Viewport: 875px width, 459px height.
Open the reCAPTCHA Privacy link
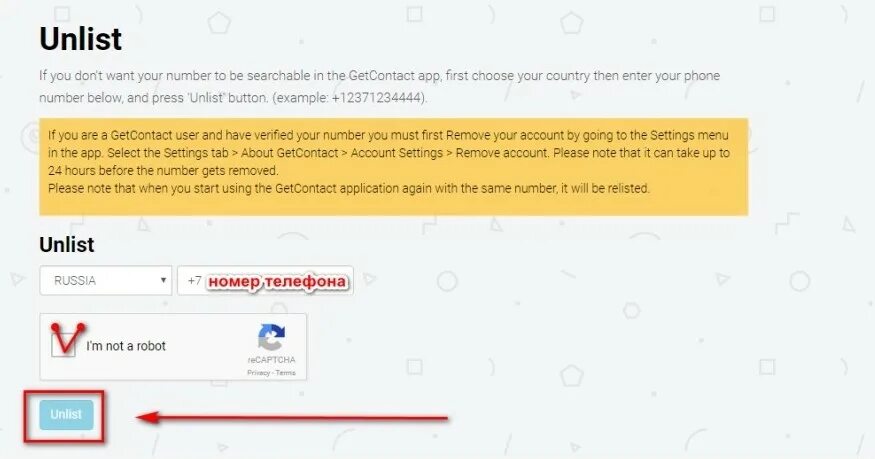[258, 373]
